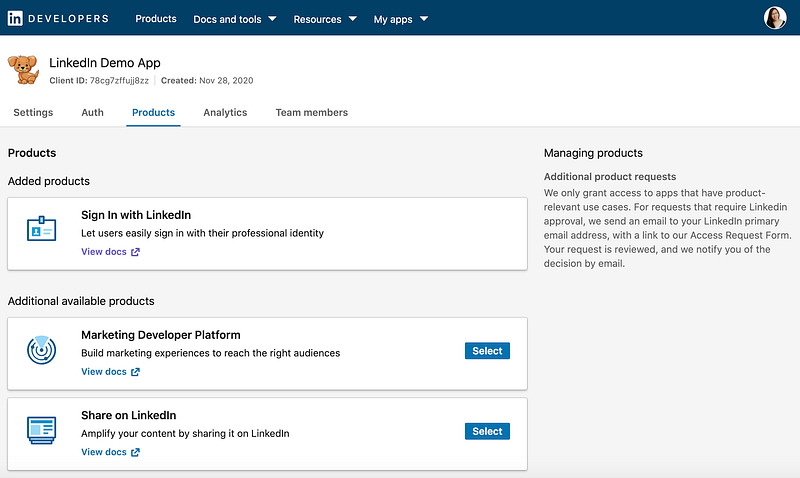Select the Marketing Developer Platform product

(x=487, y=351)
